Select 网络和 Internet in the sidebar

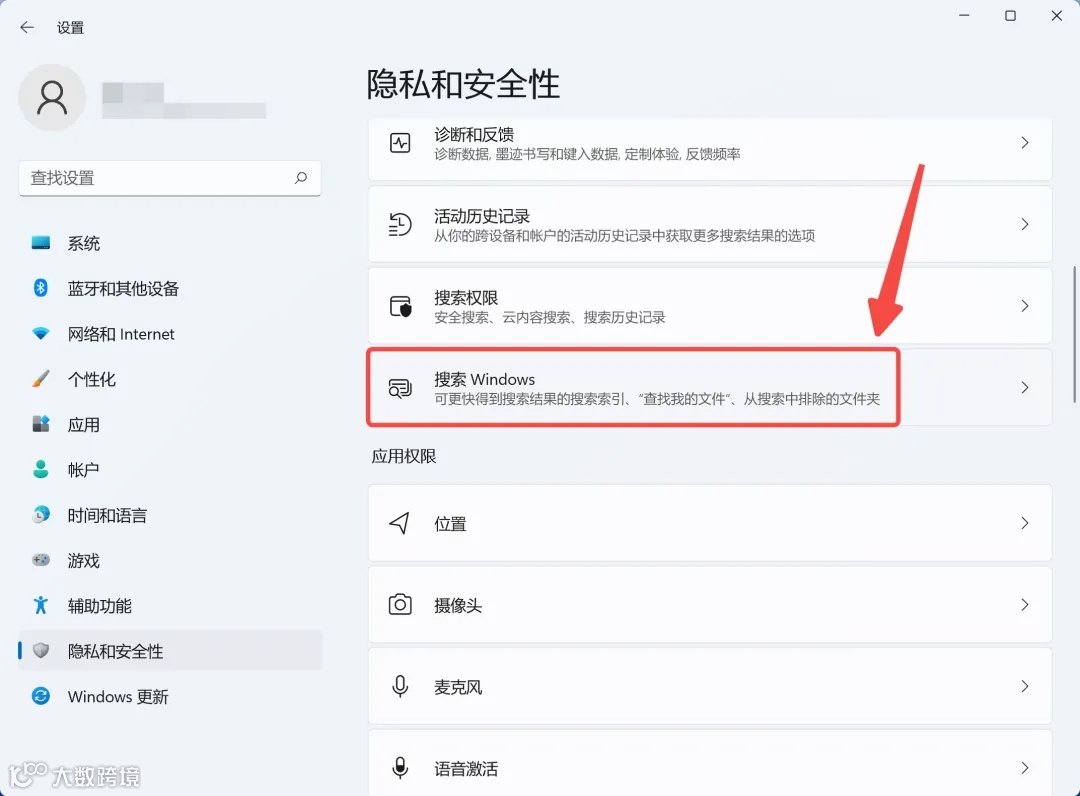tap(170, 334)
